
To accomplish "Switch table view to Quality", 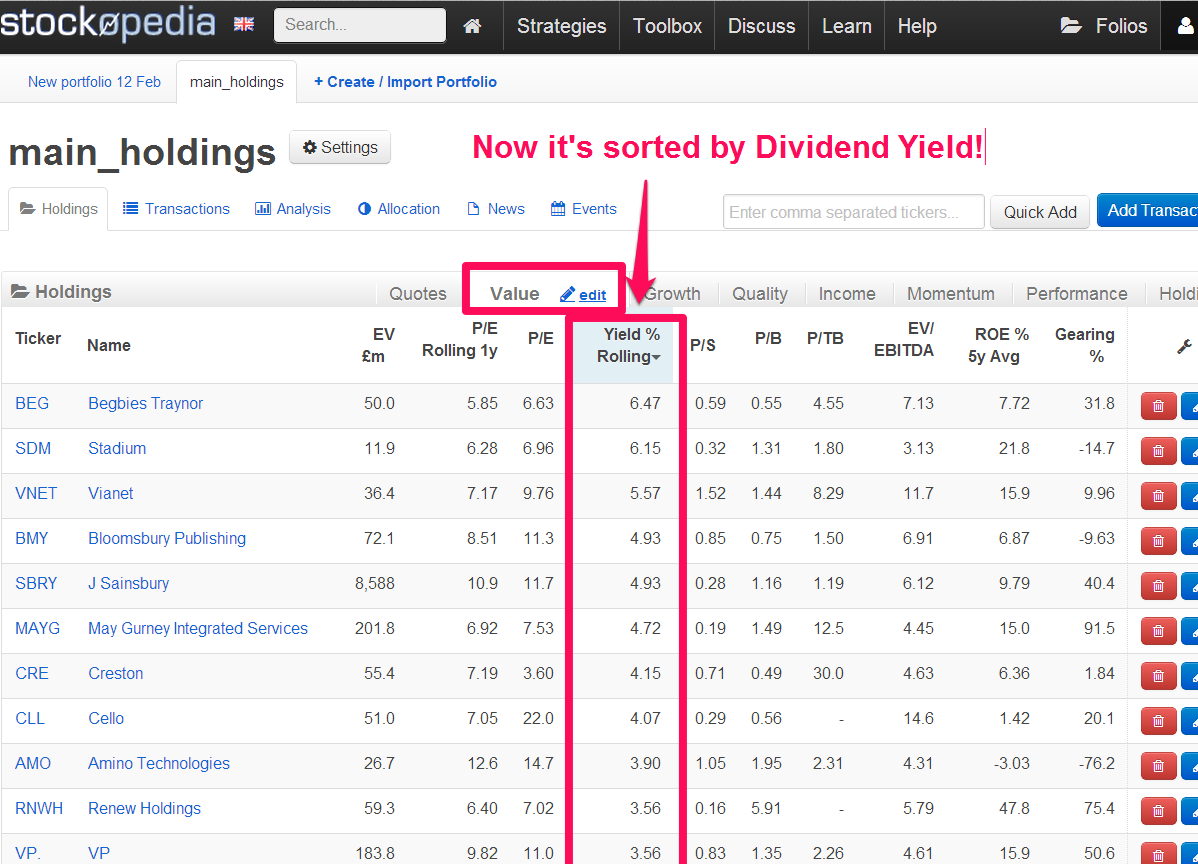I will click(759, 294).
